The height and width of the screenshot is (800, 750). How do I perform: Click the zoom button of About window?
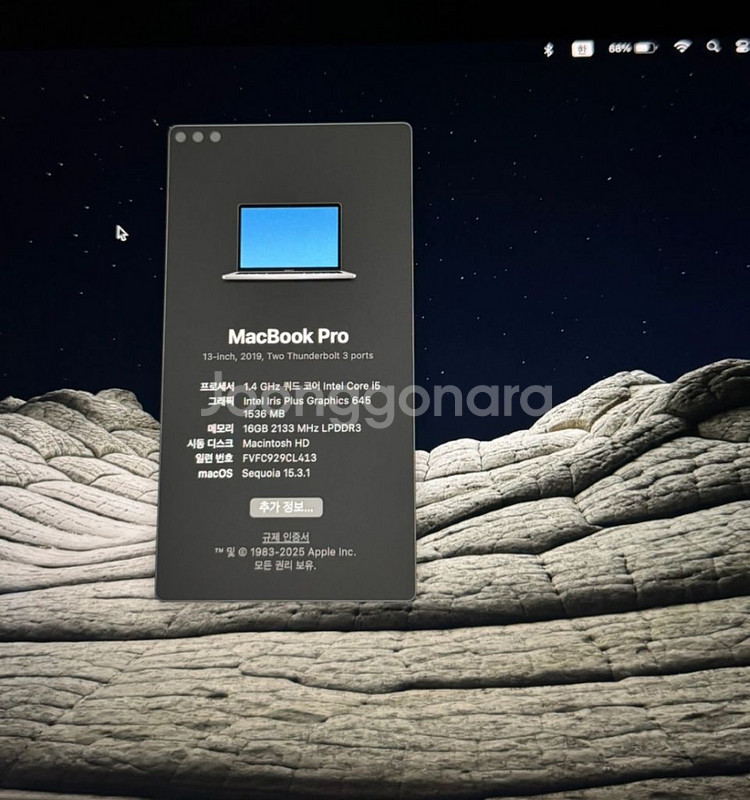tap(215, 137)
